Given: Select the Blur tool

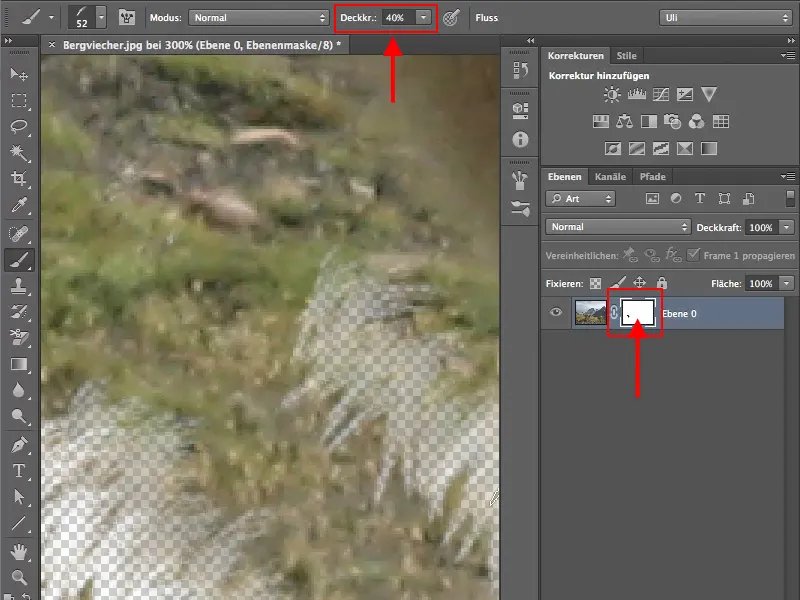Looking at the screenshot, I should point(19,390).
